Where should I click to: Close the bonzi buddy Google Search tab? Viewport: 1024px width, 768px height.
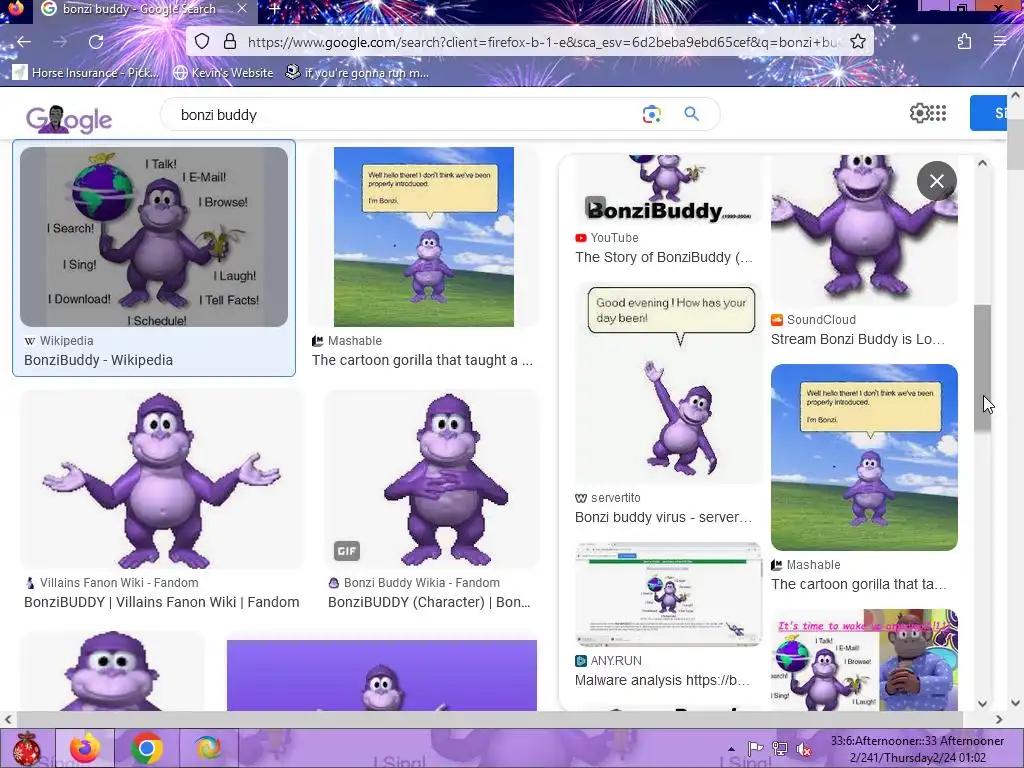(x=242, y=9)
